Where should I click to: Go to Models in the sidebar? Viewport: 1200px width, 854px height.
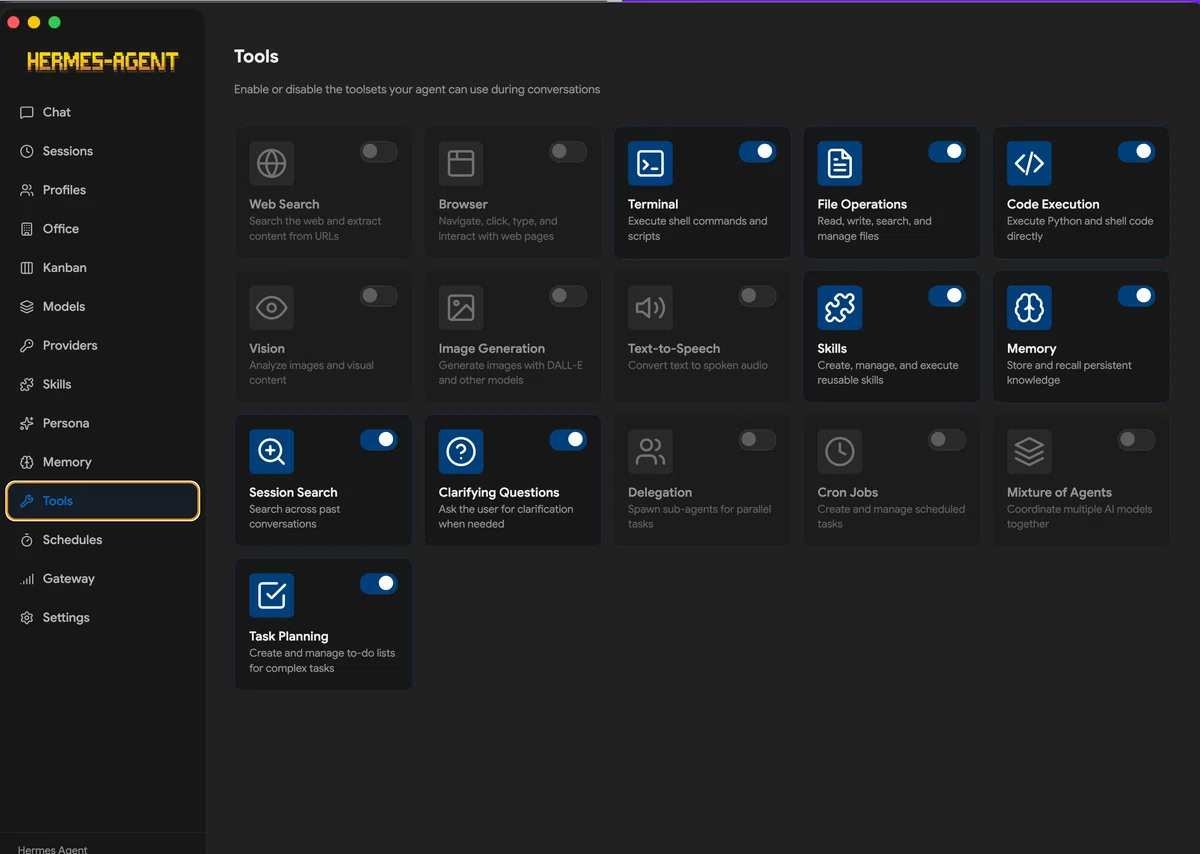[x=103, y=307]
